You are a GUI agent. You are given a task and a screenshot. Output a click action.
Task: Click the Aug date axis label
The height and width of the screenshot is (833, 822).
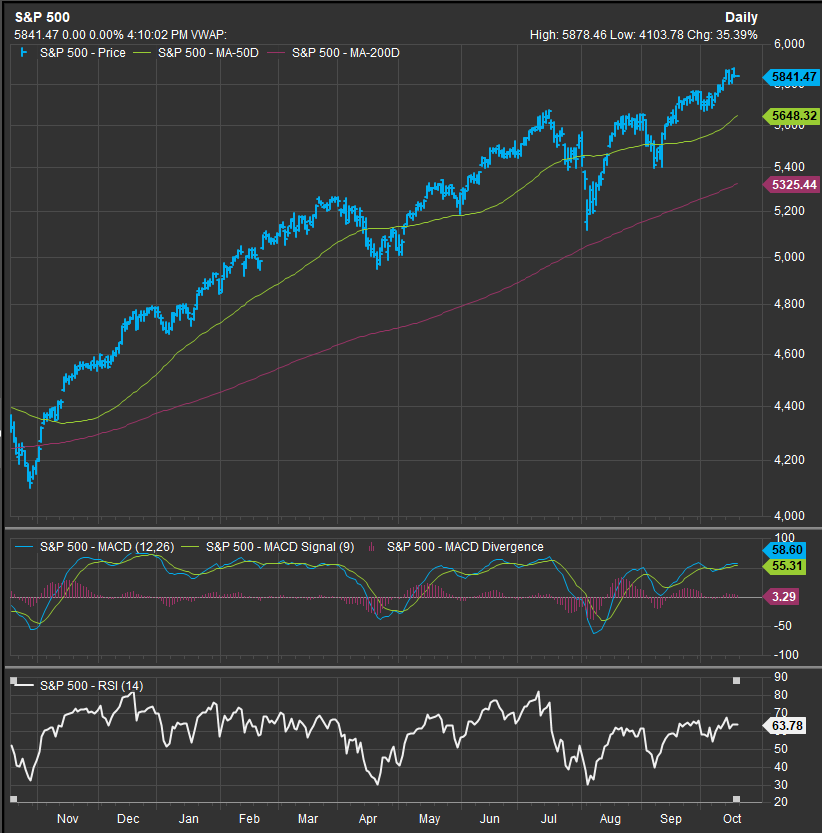610,819
